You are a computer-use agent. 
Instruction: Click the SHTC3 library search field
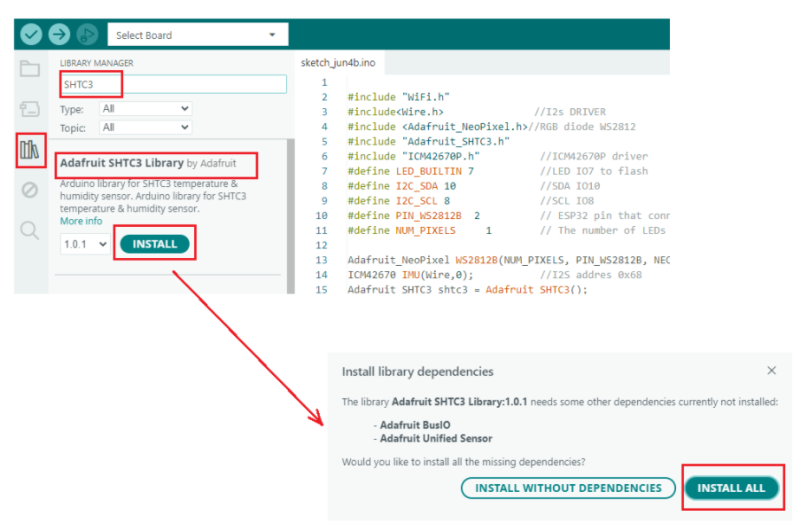pos(172,85)
